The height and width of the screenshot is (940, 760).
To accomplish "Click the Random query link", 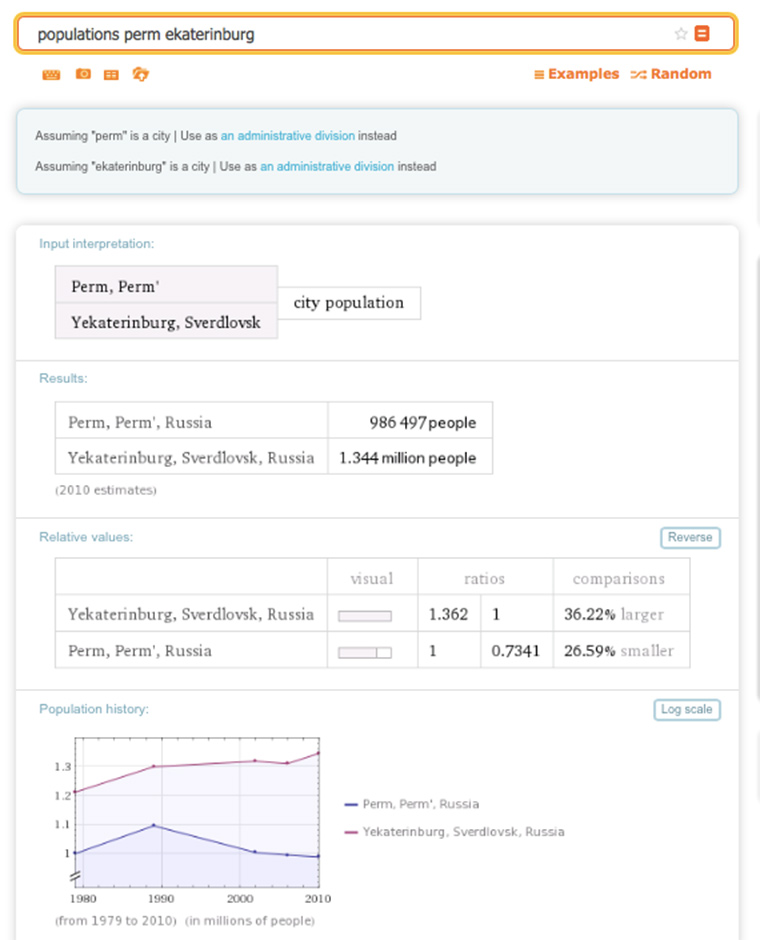I will (x=671, y=74).
